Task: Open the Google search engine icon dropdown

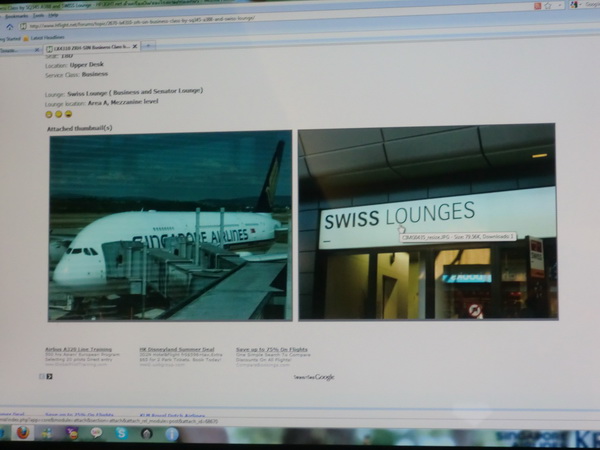Action: coord(575,5)
